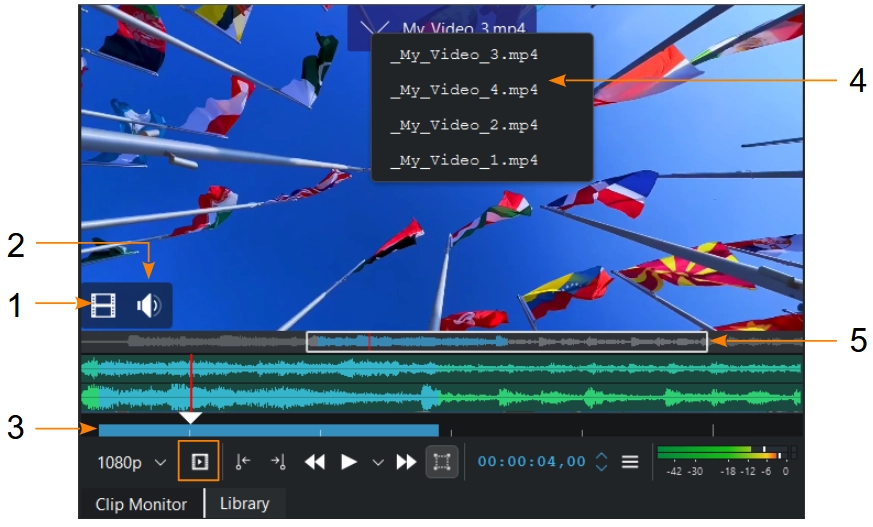
Task: Open the My_Video_3.mp4 clip selector dropdown
Action: [x=442, y=28]
